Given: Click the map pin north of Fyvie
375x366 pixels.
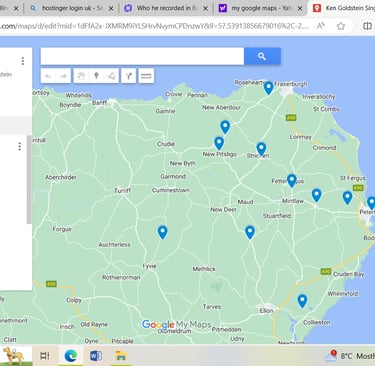Looking at the screenshot, I should [162, 232].
